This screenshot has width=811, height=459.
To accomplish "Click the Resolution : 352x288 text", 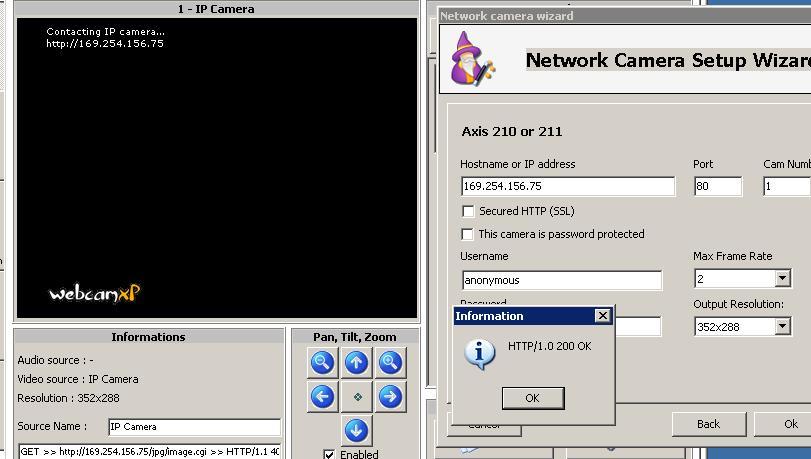I will click(x=68, y=398).
